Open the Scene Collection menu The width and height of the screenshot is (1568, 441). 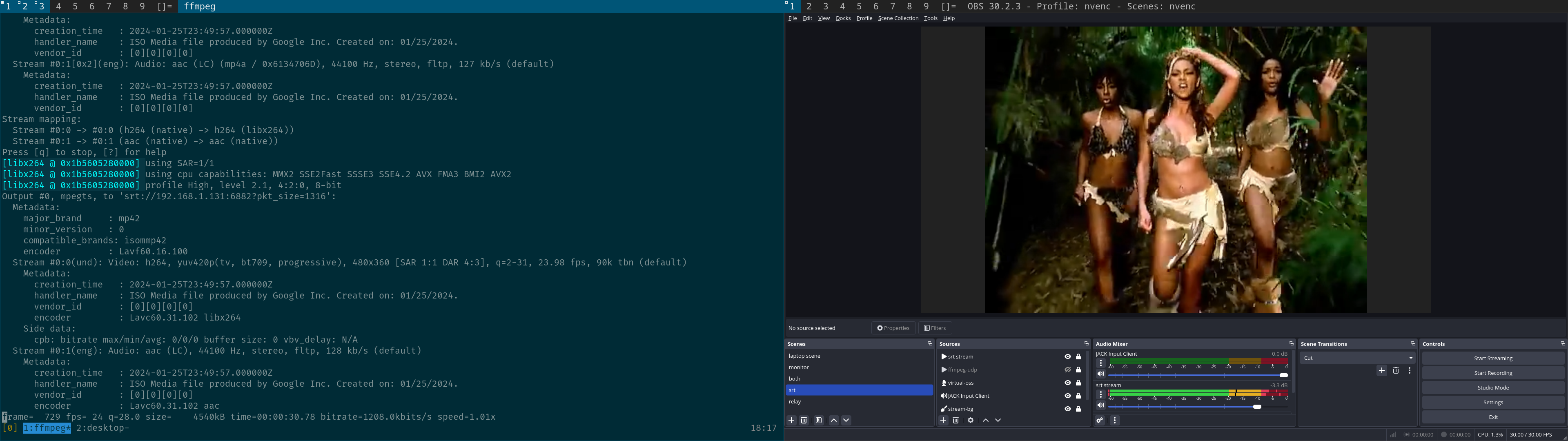click(898, 18)
